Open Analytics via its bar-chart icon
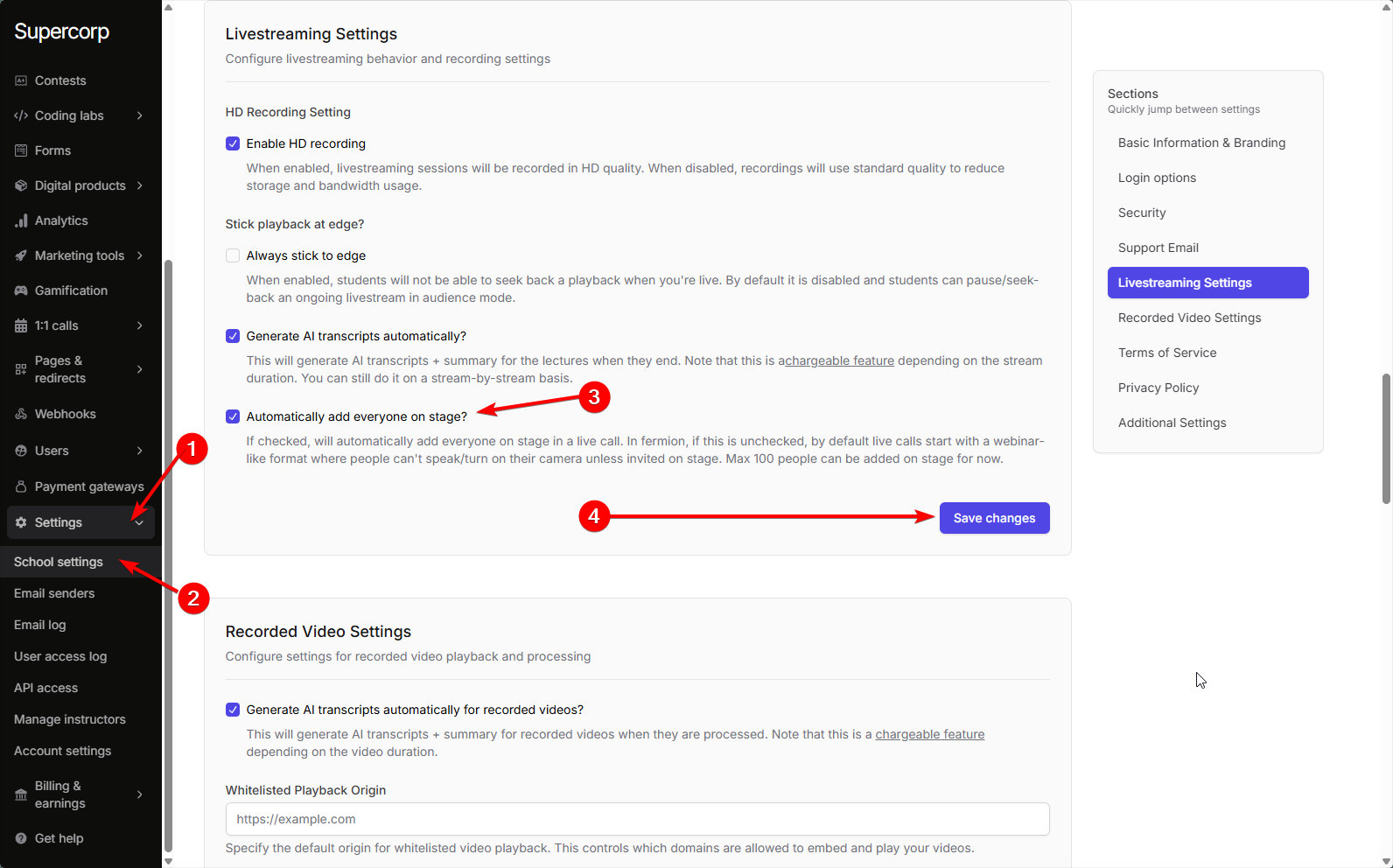 (21, 220)
